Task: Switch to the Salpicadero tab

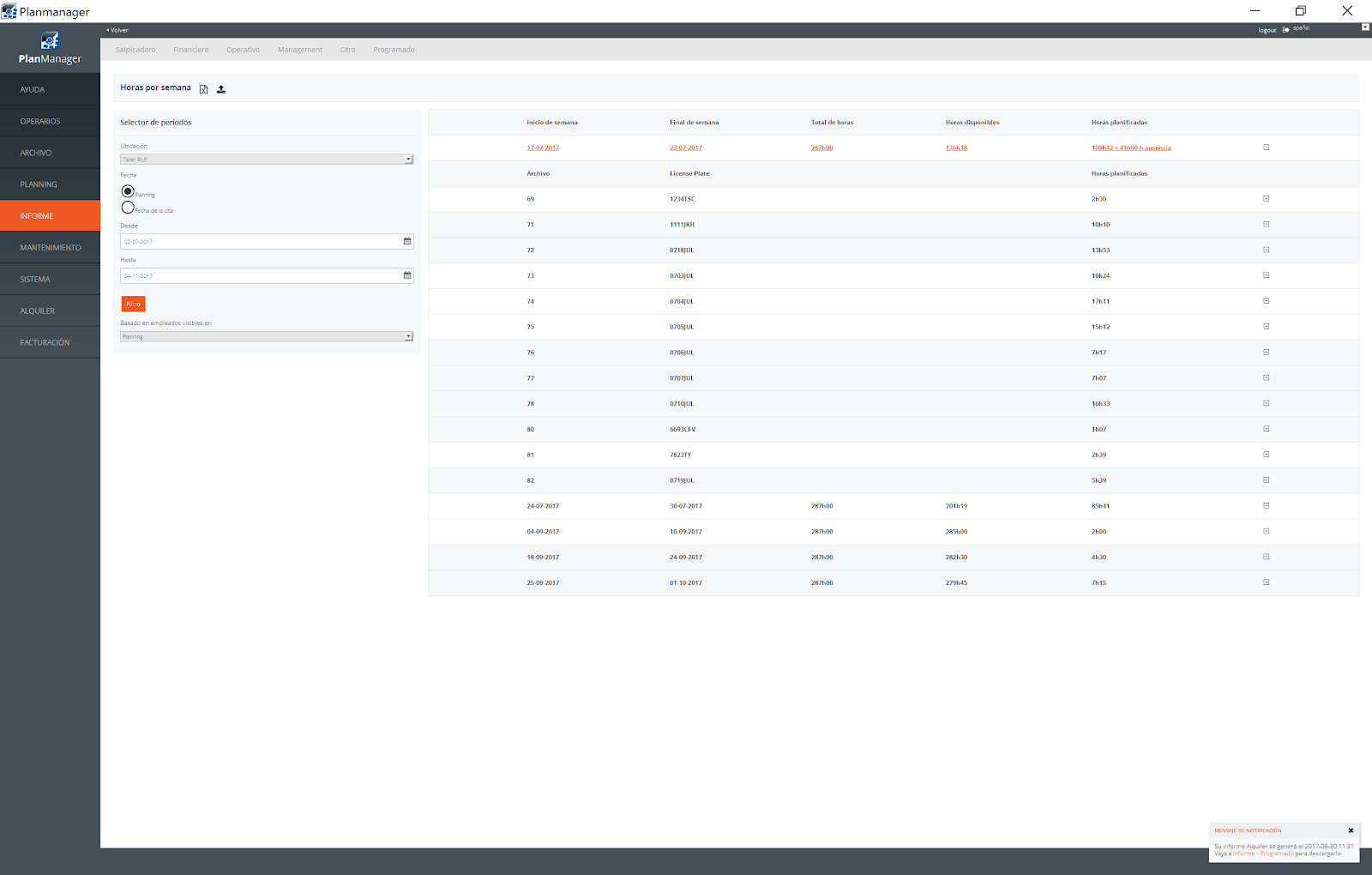Action: pos(135,50)
